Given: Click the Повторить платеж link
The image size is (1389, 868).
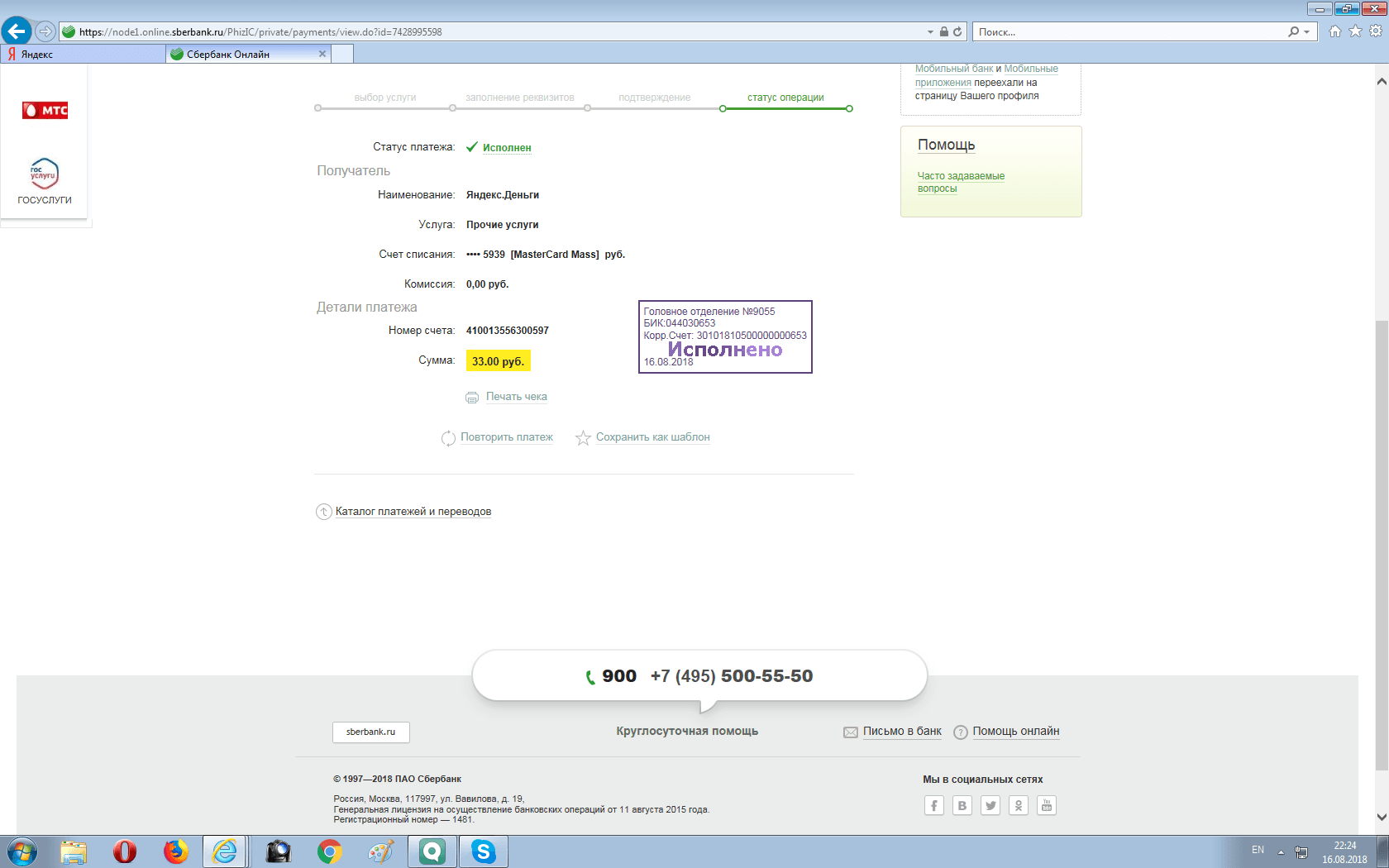Looking at the screenshot, I should 507,437.
